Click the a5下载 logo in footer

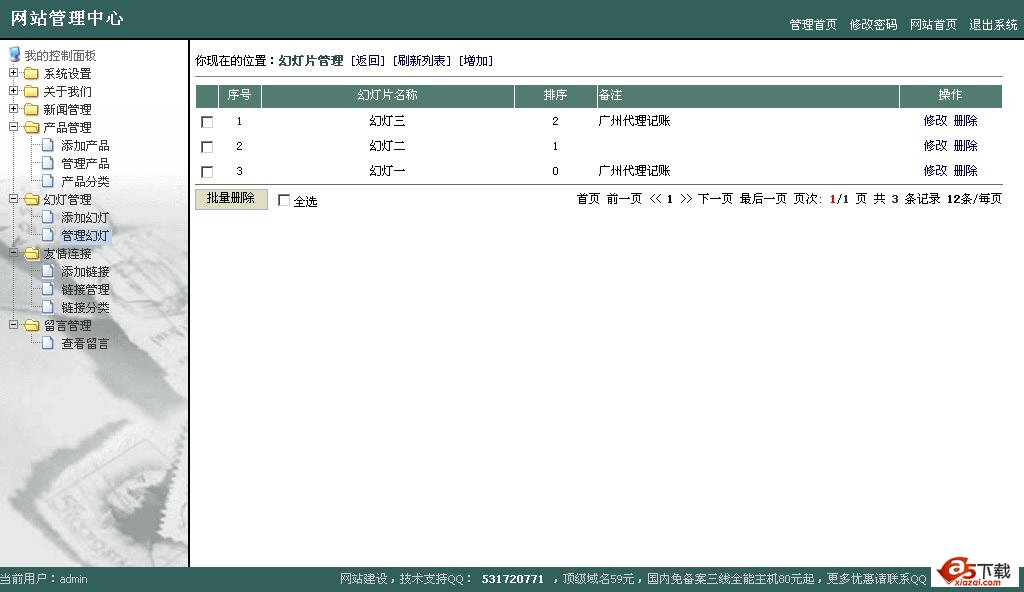coord(974,572)
